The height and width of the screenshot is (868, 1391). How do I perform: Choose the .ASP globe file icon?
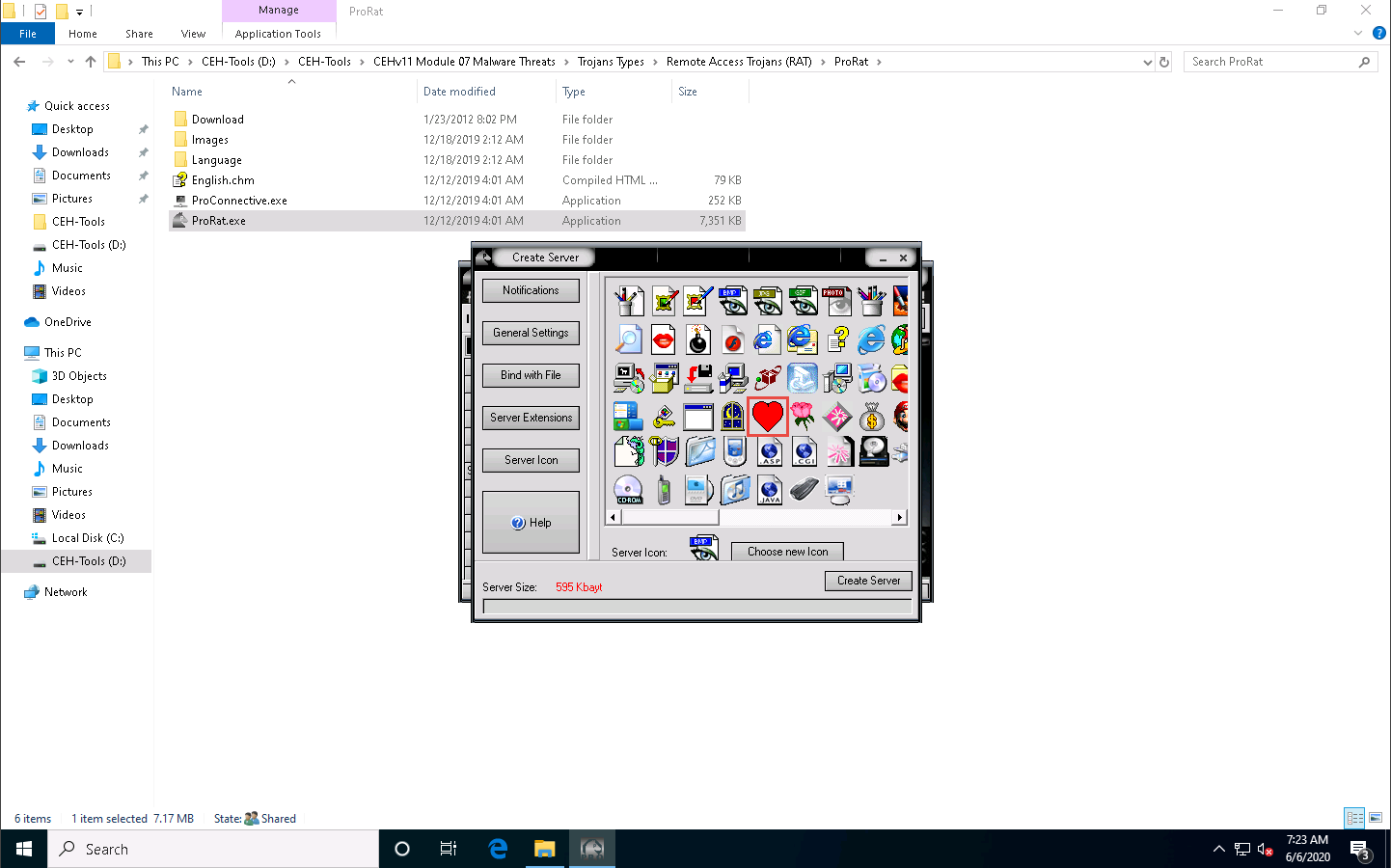coord(769,451)
